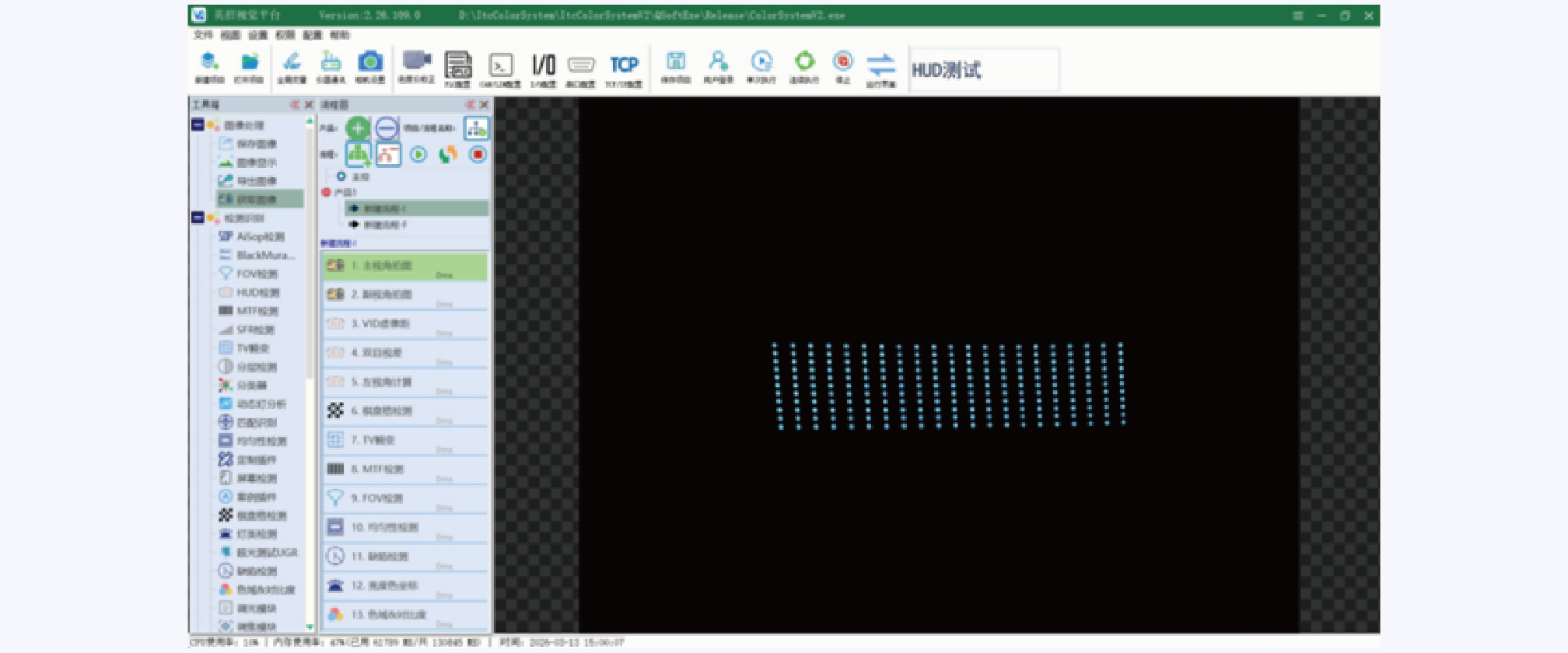This screenshot has width=1568, height=653.
Task: Open the I/O configuration toolbar icon
Action: (543, 65)
